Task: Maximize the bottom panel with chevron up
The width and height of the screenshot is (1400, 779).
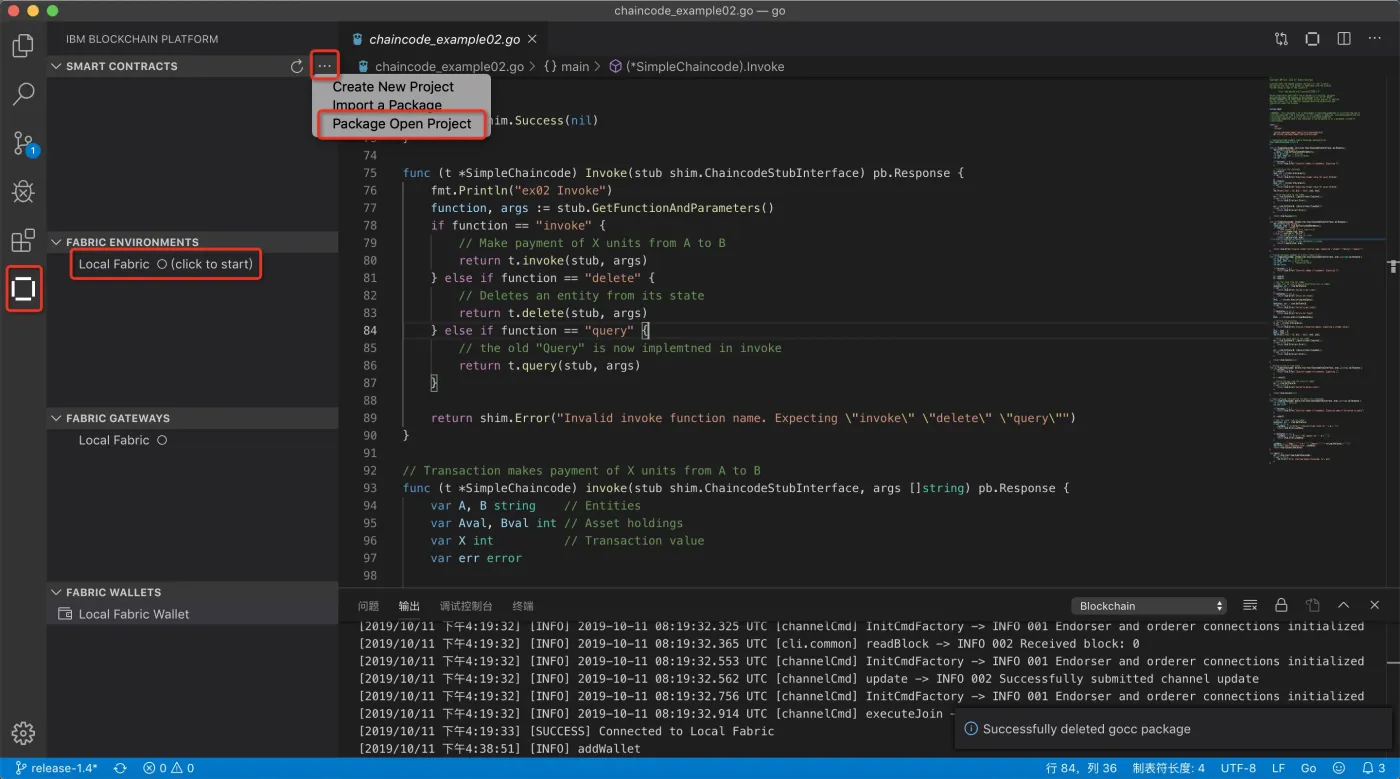Action: [x=1344, y=606]
